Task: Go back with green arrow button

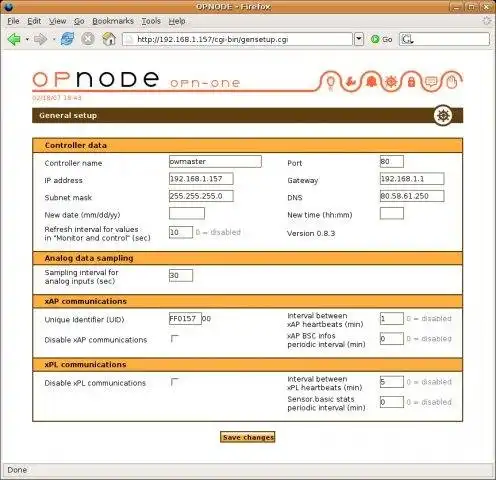Action: [14, 39]
